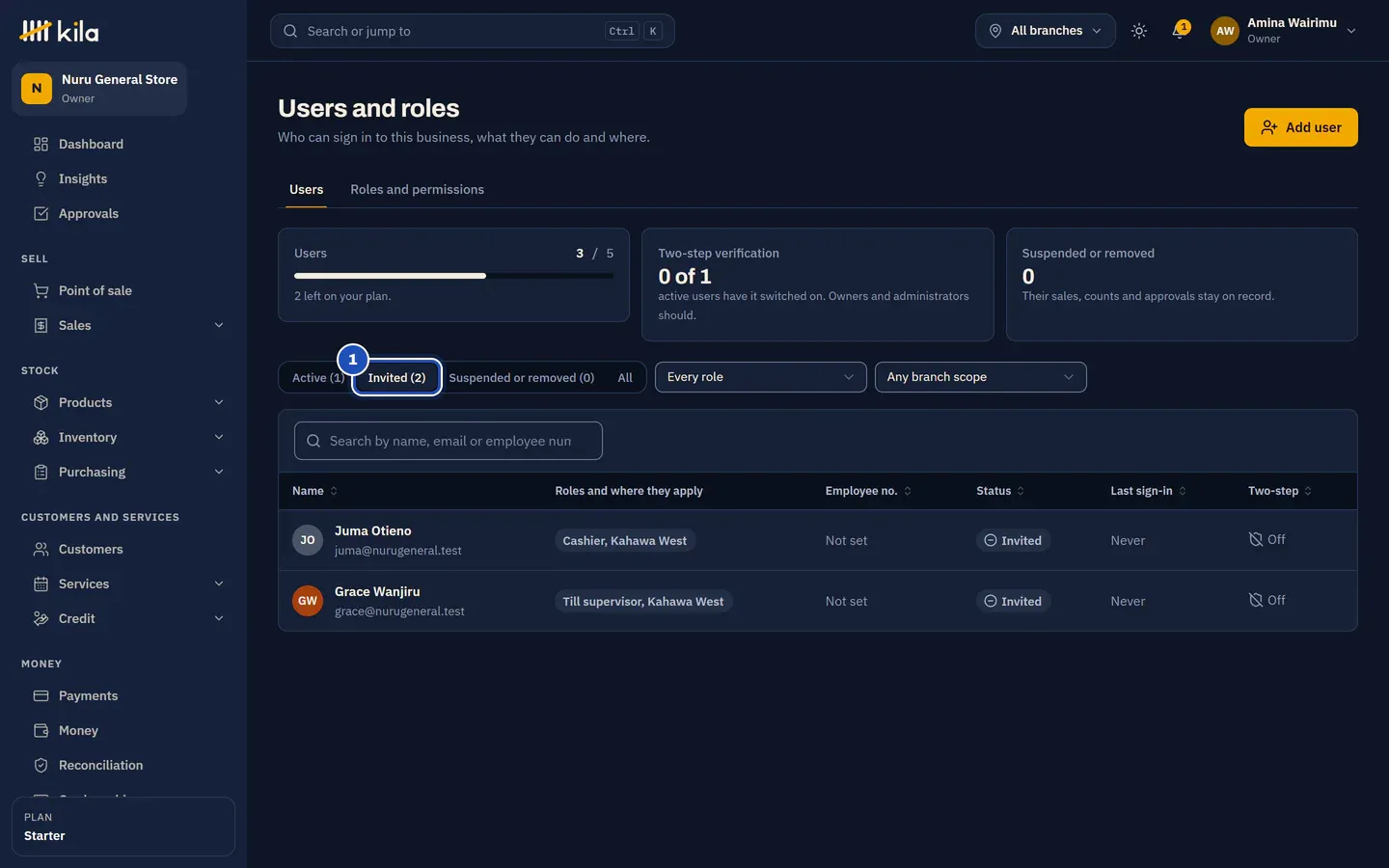Open the All branches selector

click(x=1046, y=31)
